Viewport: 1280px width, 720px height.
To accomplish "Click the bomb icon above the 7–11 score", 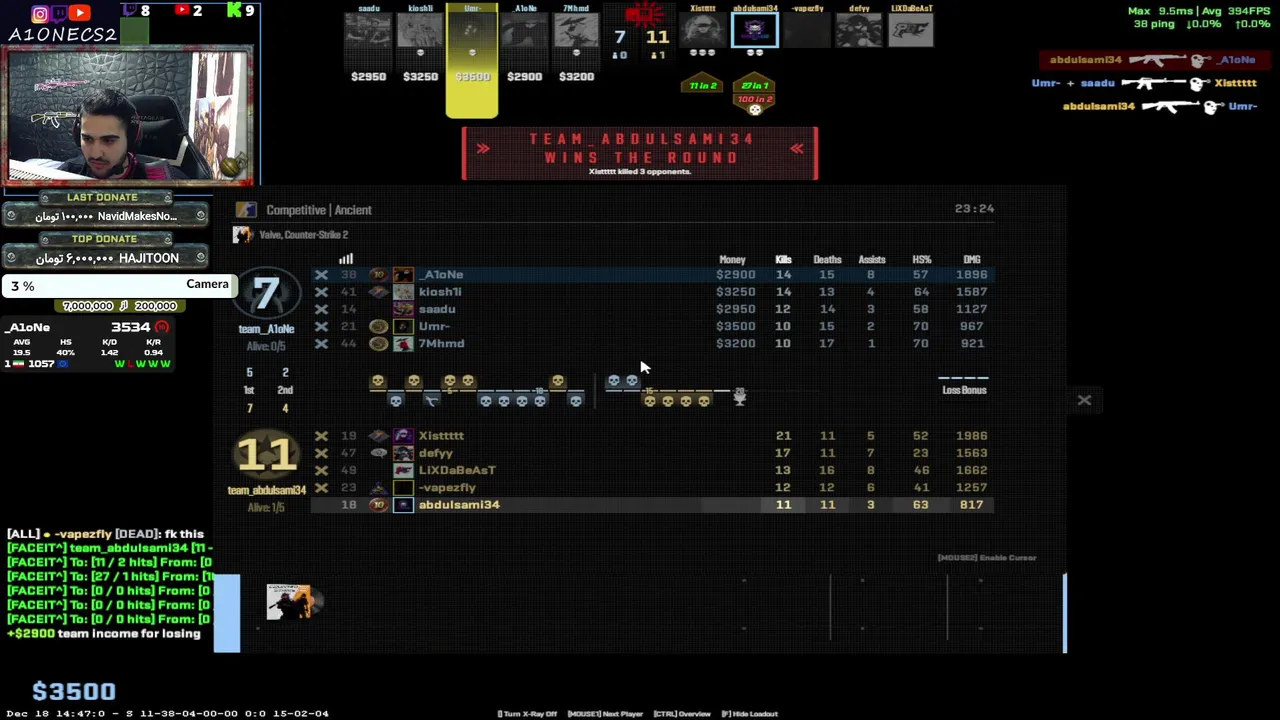I will tap(644, 14).
